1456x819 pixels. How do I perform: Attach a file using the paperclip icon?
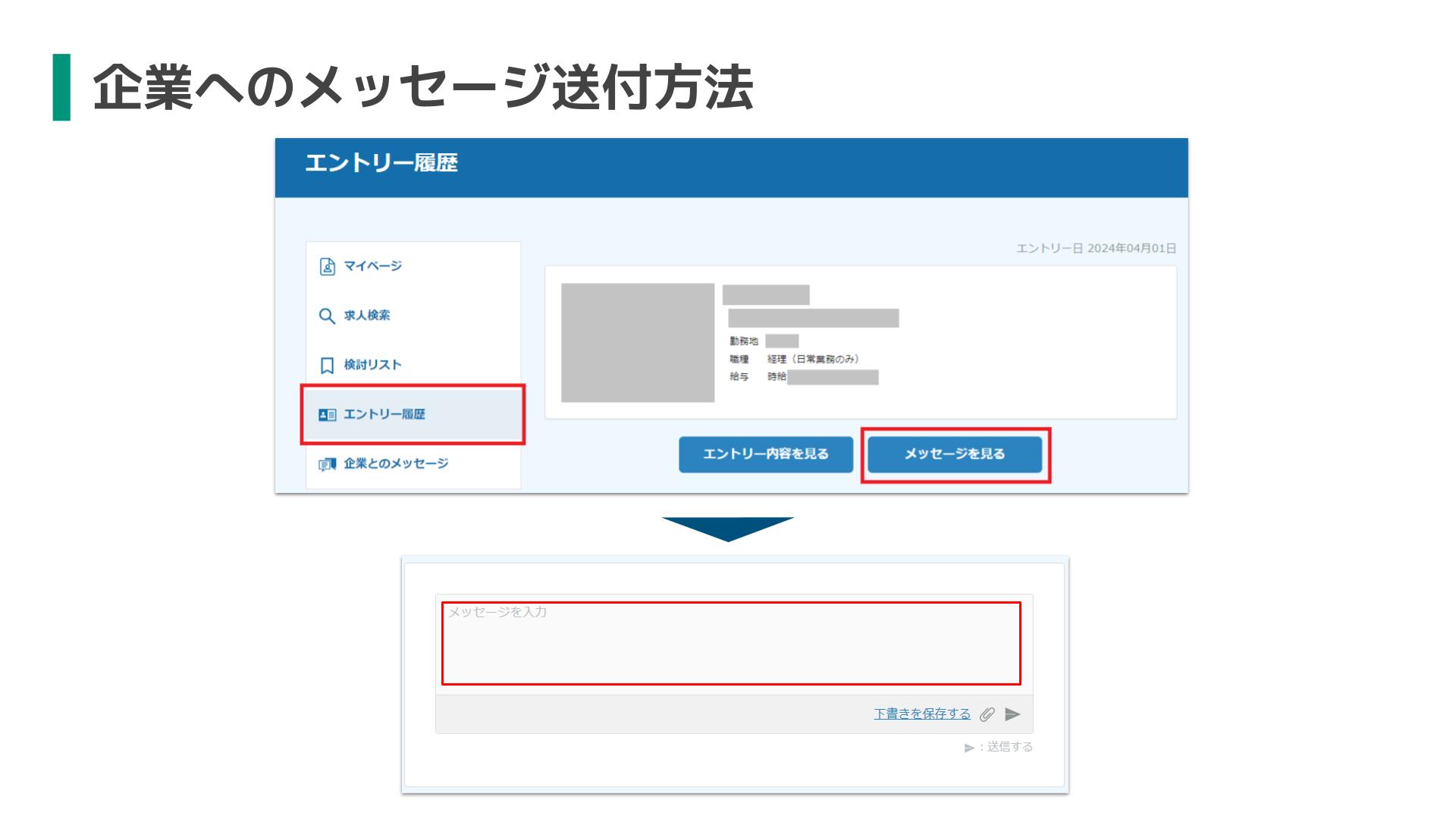tap(987, 714)
